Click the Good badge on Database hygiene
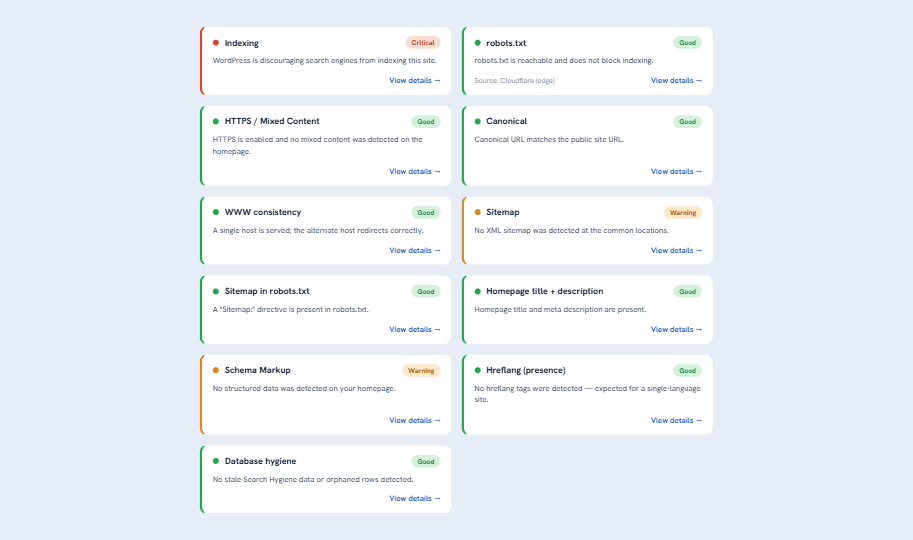 426,461
